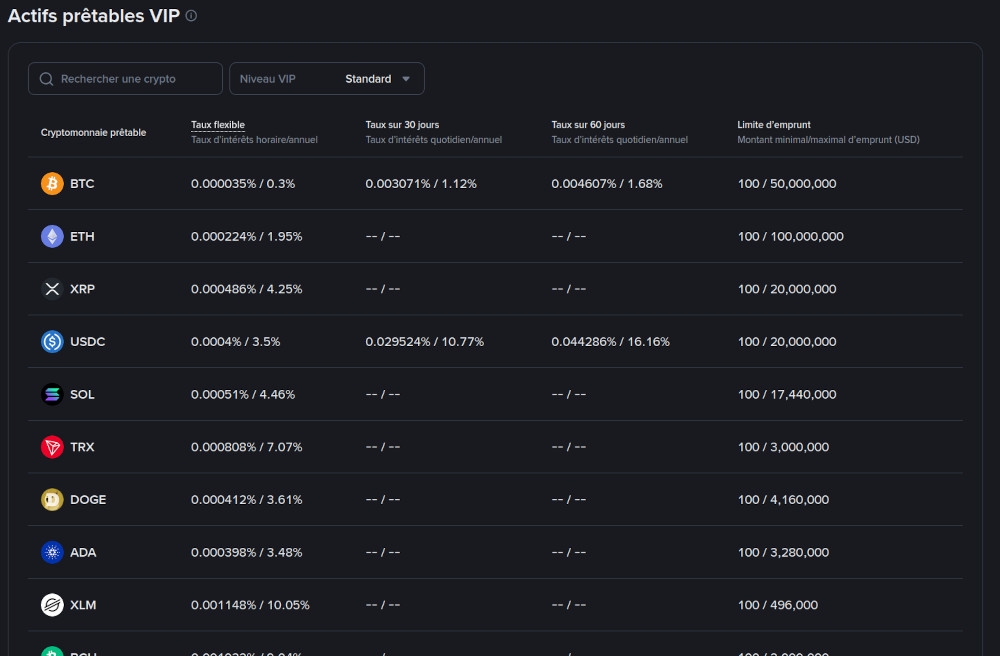
Task: Click the Standard dropdown arrow
Action: click(x=406, y=79)
